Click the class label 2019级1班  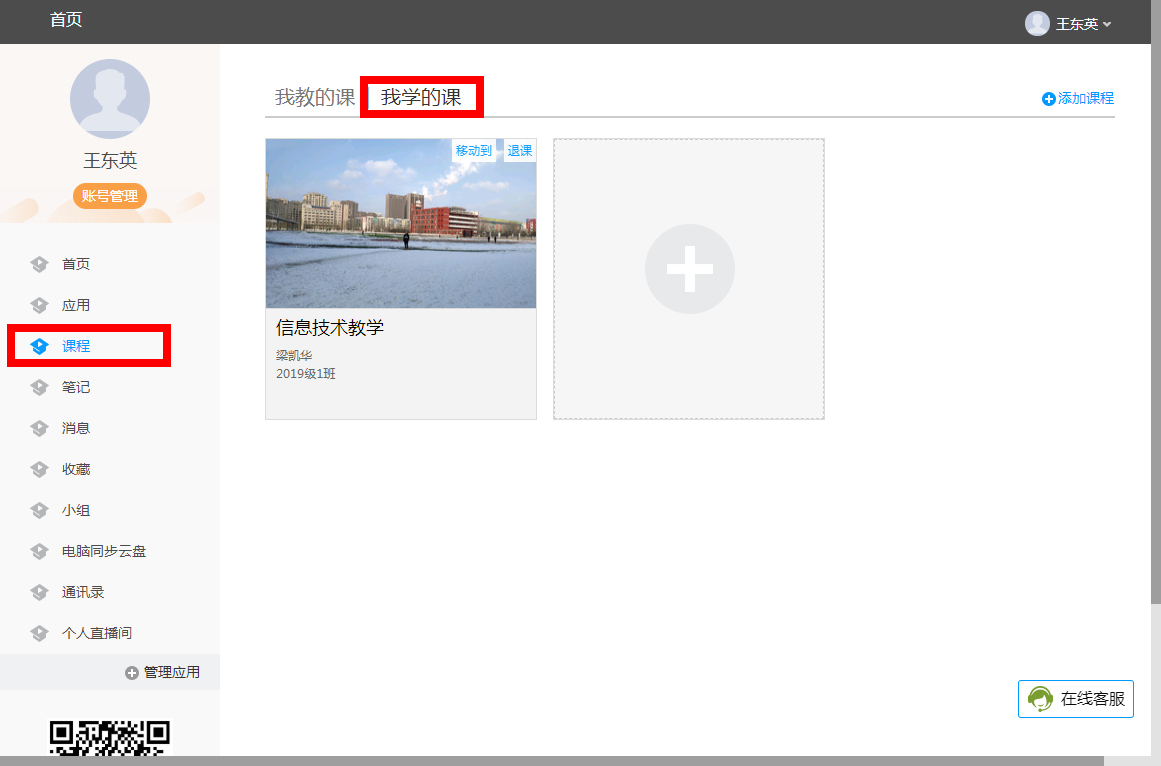(x=306, y=374)
